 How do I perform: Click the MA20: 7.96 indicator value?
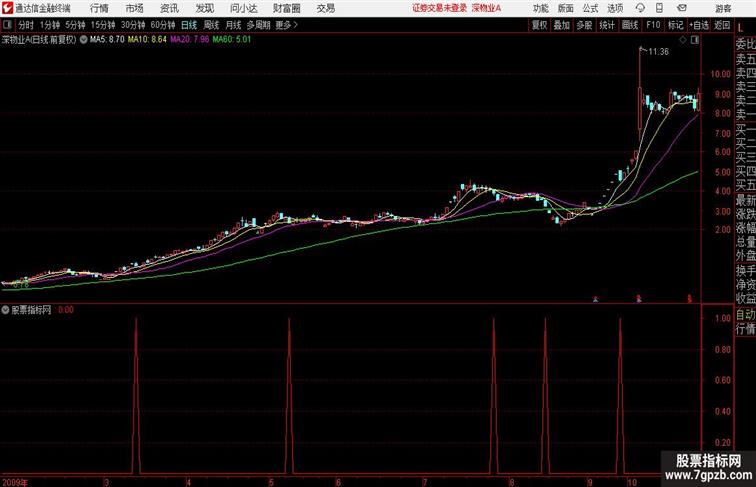pos(189,40)
